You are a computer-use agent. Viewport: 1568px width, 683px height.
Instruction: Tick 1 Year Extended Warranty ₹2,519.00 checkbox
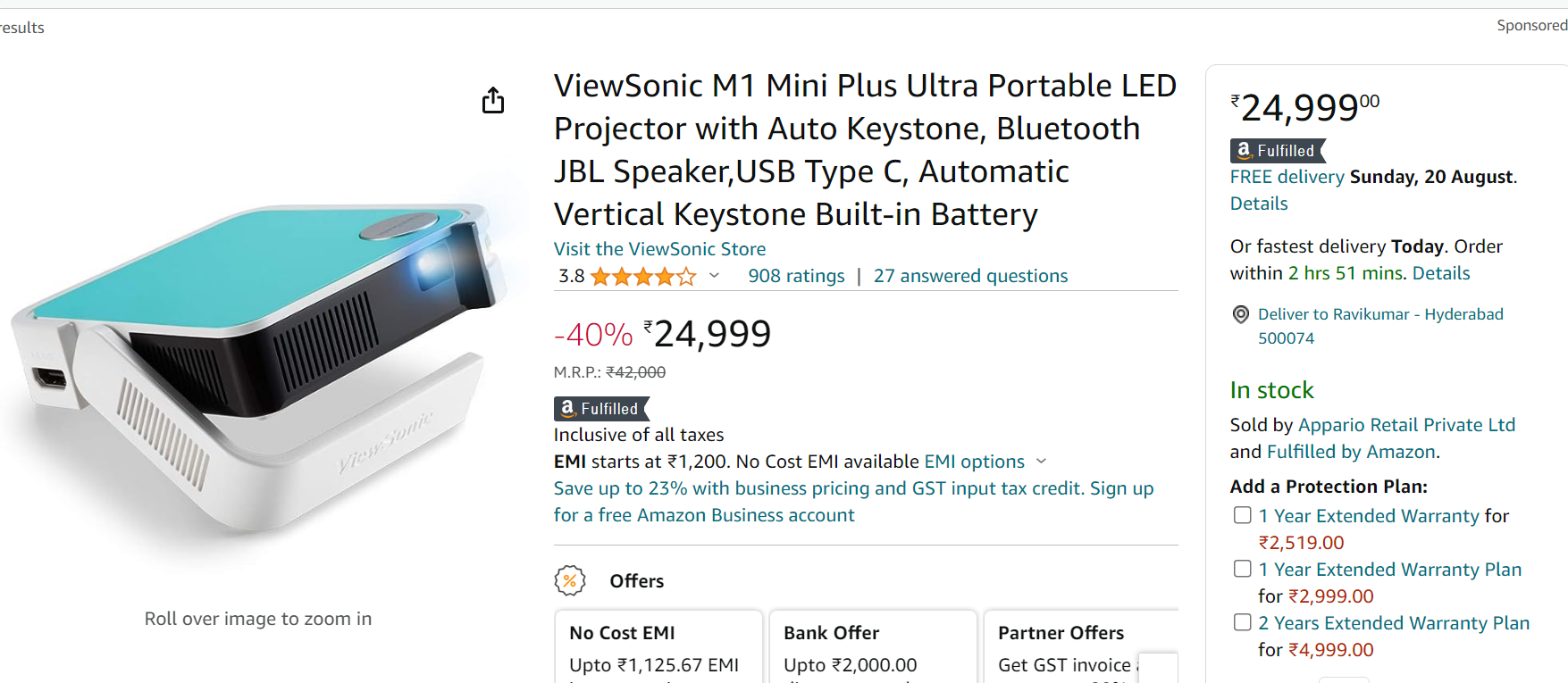(x=1242, y=515)
